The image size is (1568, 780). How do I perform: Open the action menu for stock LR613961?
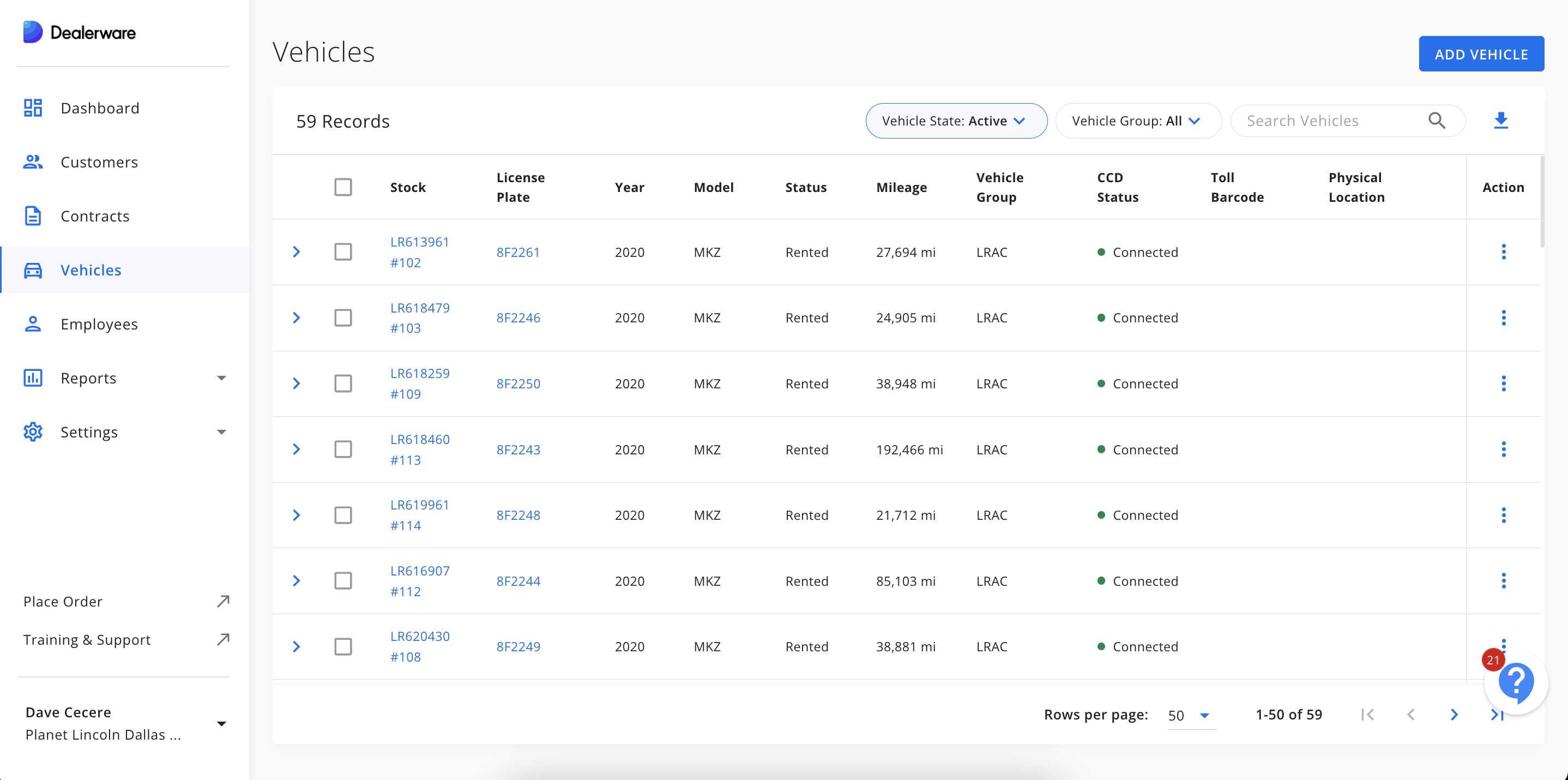[x=1504, y=251]
